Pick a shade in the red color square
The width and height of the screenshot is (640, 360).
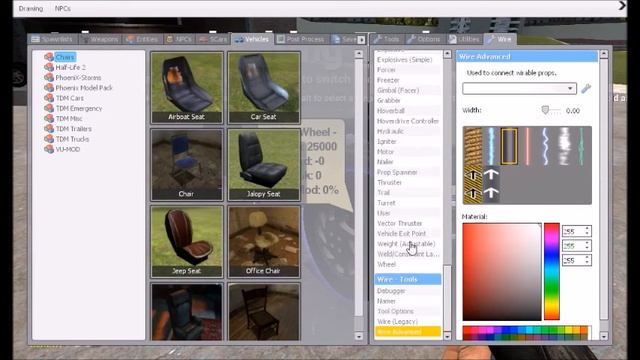[x=502, y=271]
